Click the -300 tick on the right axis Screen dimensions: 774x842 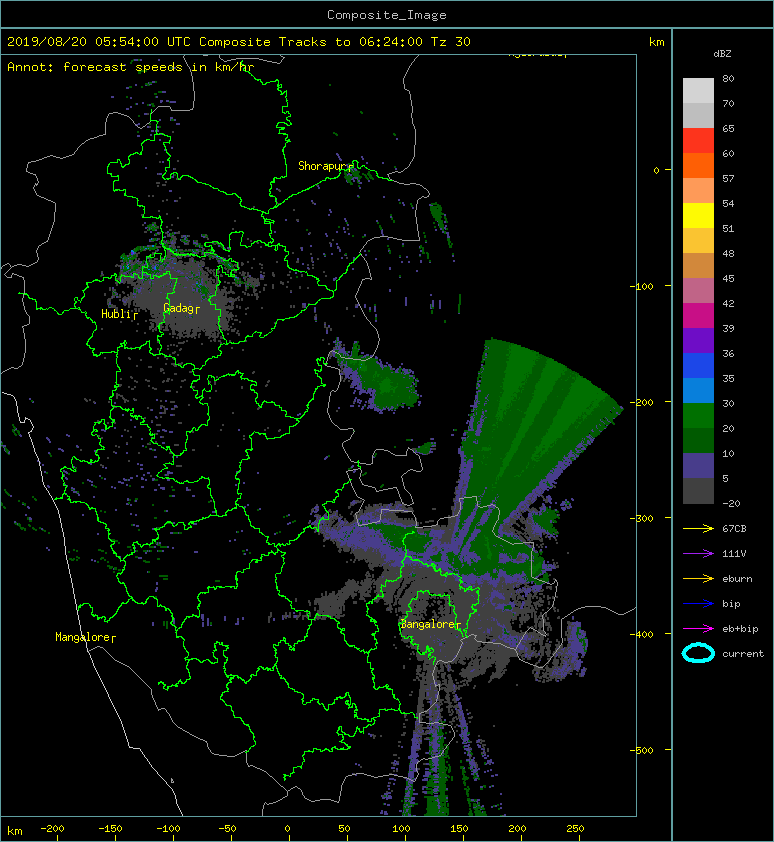641,518
